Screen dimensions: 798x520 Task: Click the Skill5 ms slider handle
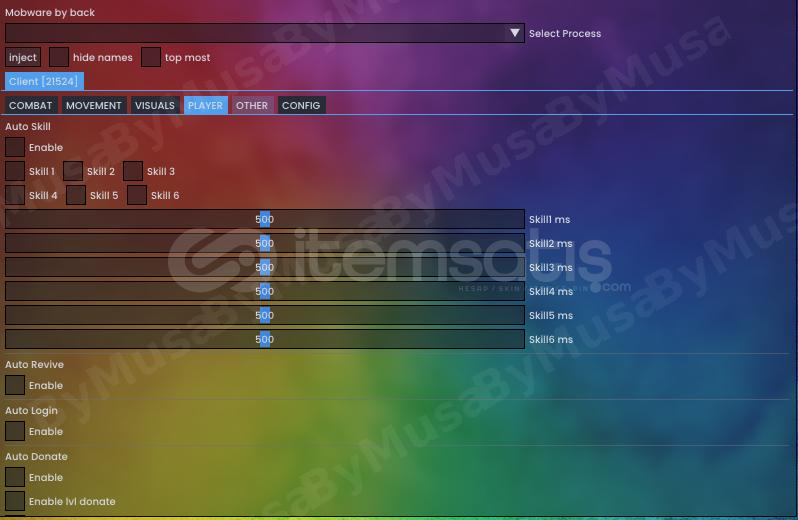(265, 315)
